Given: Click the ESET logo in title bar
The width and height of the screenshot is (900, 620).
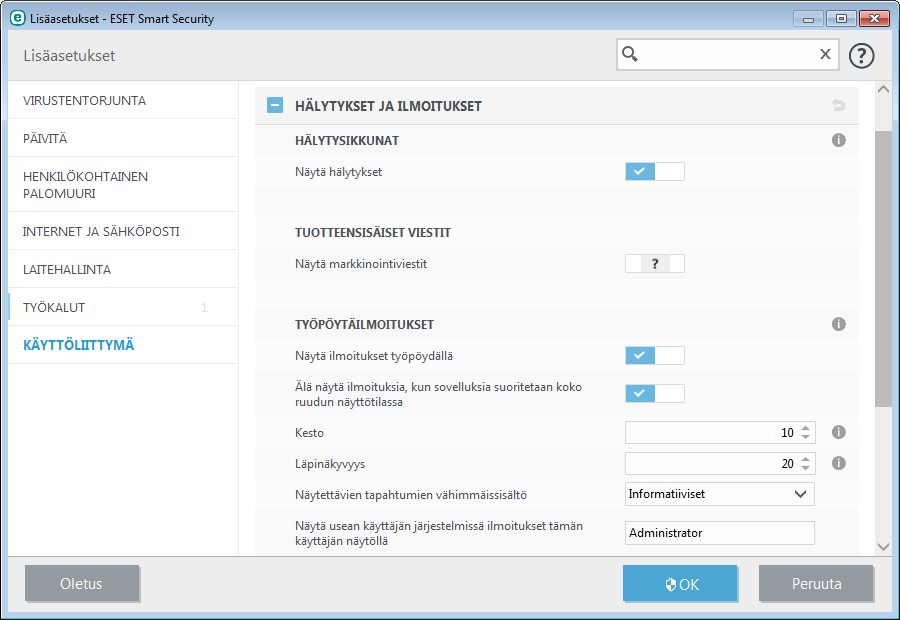Looking at the screenshot, I should [18, 18].
